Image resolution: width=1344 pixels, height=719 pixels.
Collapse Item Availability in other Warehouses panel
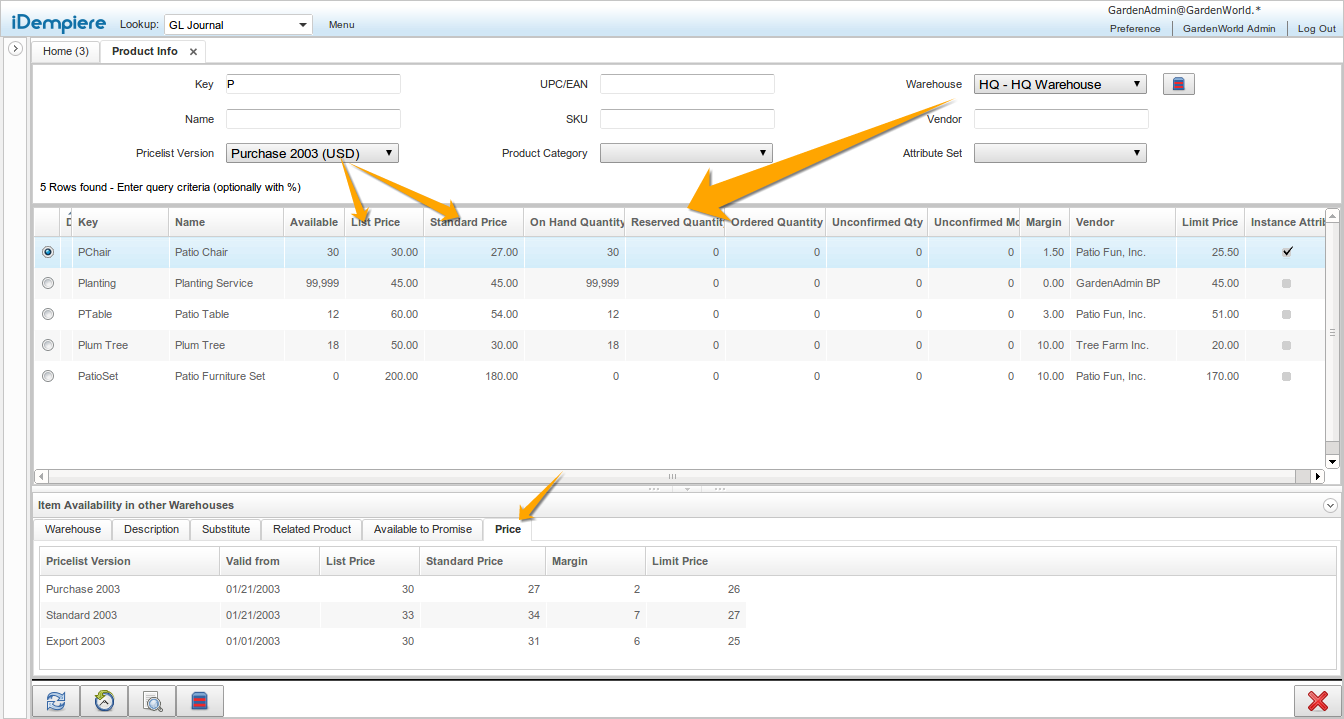coord(1329,506)
